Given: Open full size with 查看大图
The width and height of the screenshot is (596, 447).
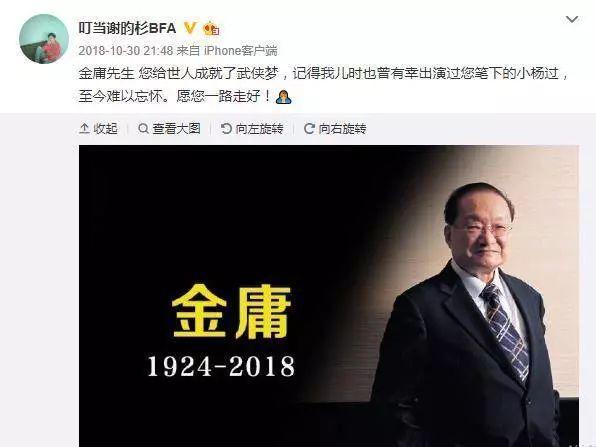Looking at the screenshot, I should [x=169, y=128].
